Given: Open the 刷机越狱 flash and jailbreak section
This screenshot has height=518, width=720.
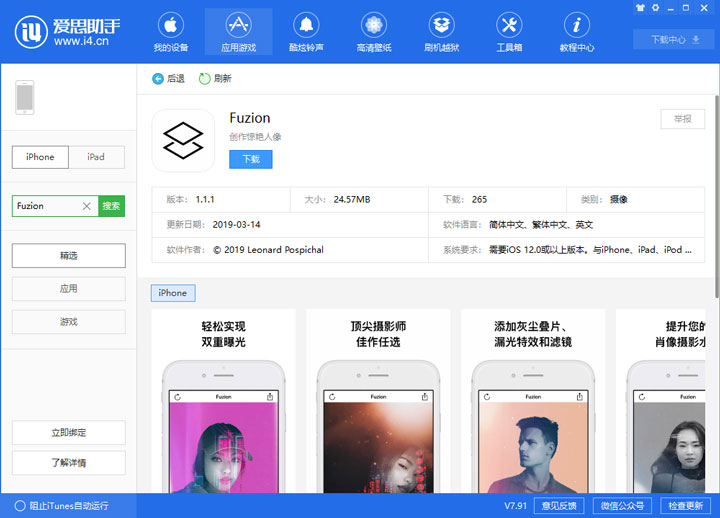Looking at the screenshot, I should (x=442, y=32).
